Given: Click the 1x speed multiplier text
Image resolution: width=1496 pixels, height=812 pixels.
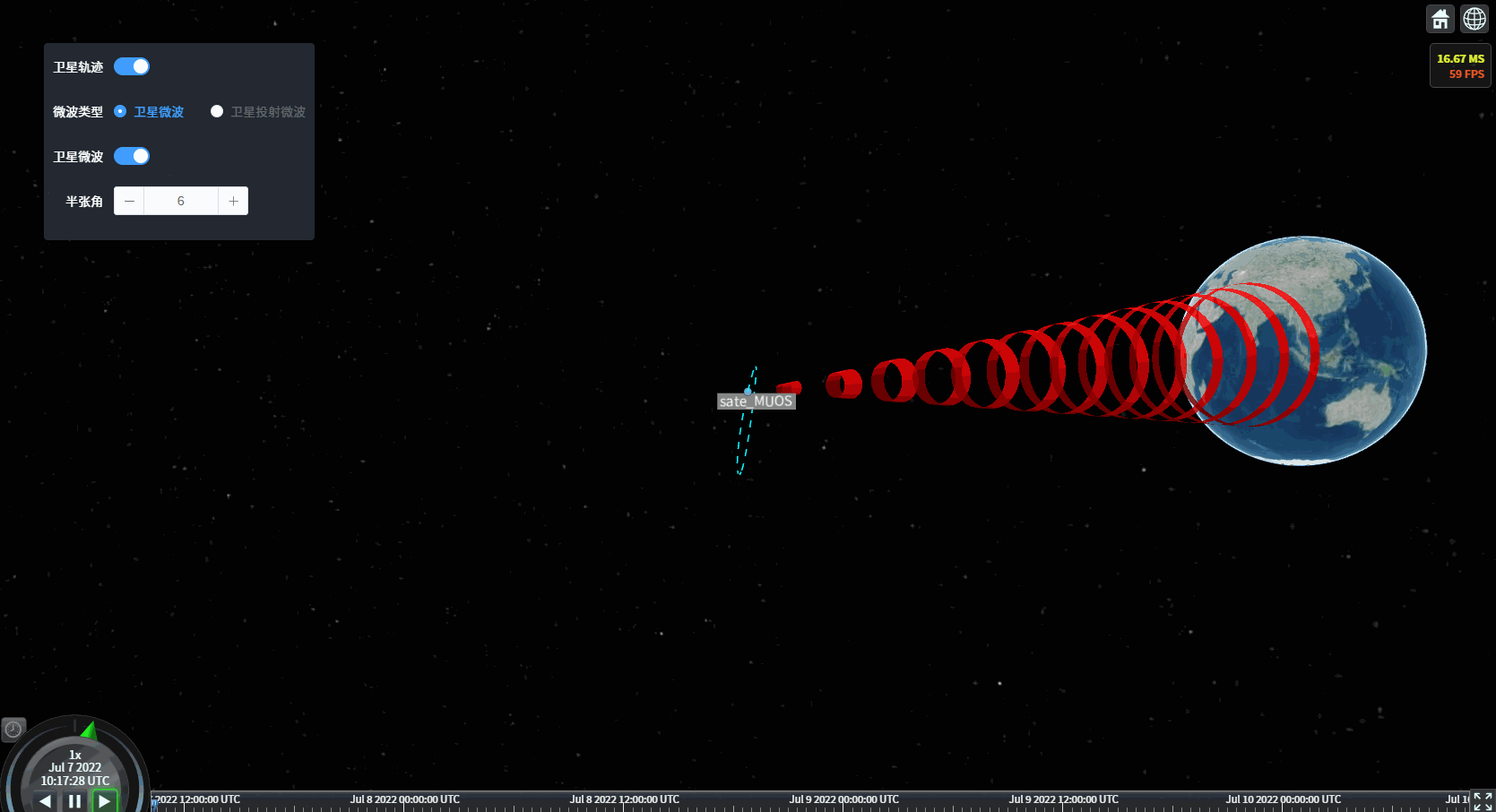Looking at the screenshot, I should pos(75,755).
